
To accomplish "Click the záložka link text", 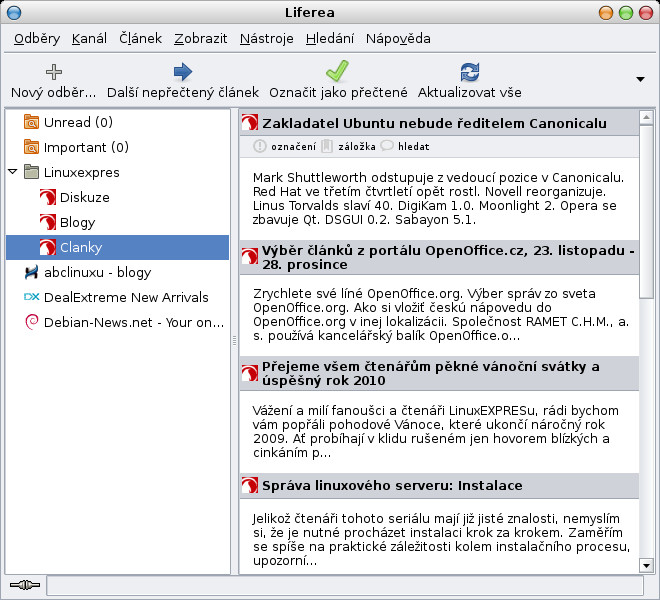I will (357, 147).
